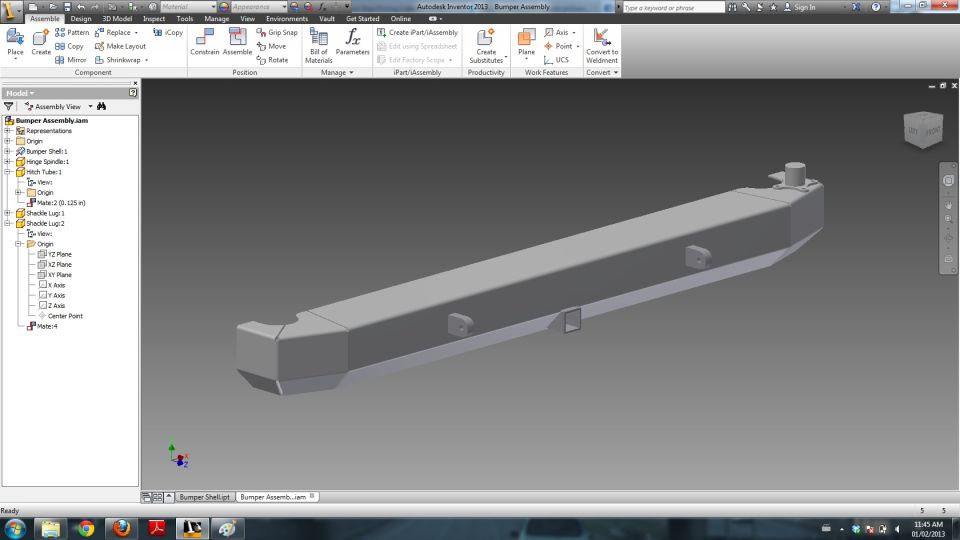Expand the Hinge Spindle:1 node

coord(8,162)
